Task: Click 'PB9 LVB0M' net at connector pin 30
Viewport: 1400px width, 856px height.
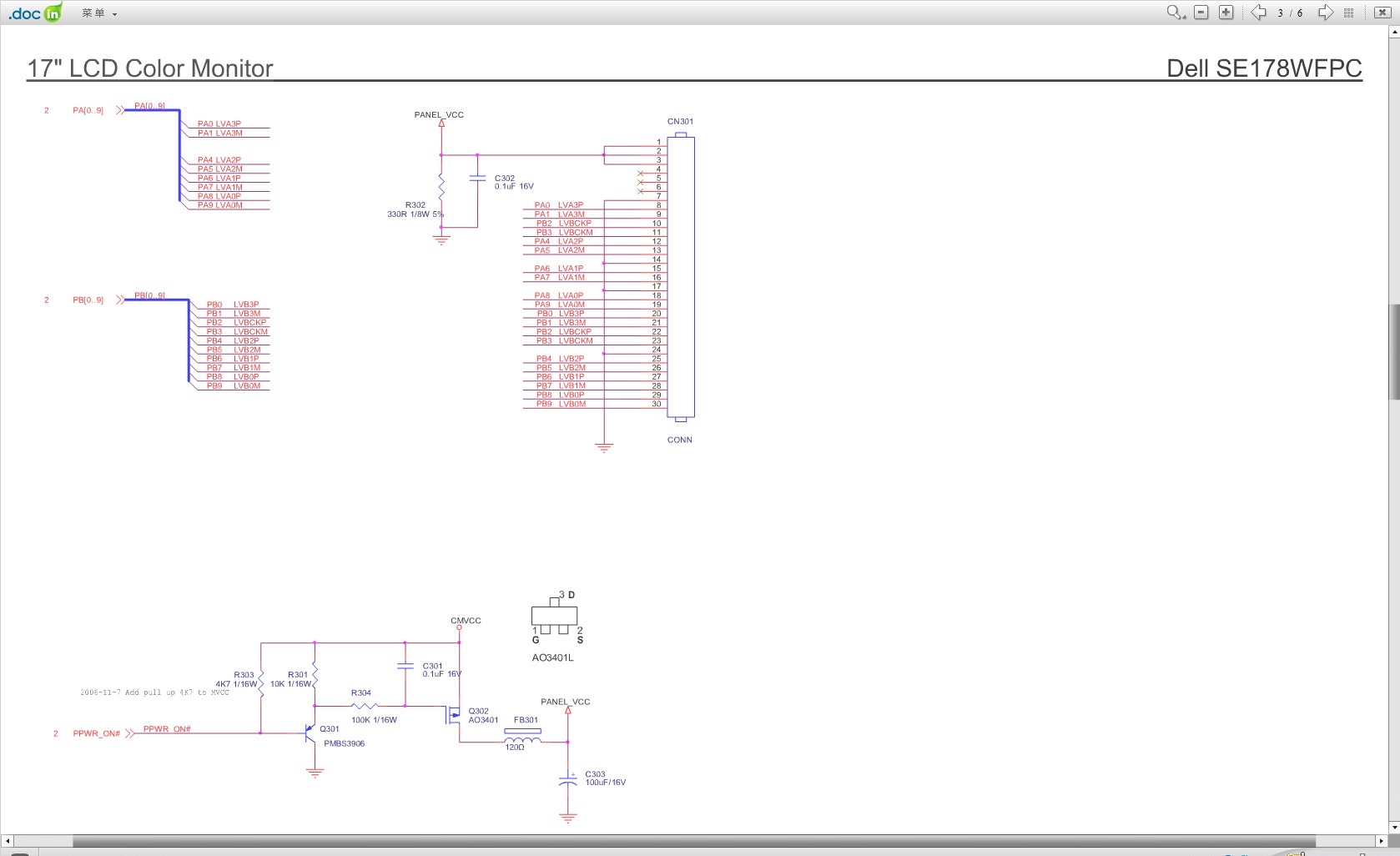Action: click(x=561, y=404)
